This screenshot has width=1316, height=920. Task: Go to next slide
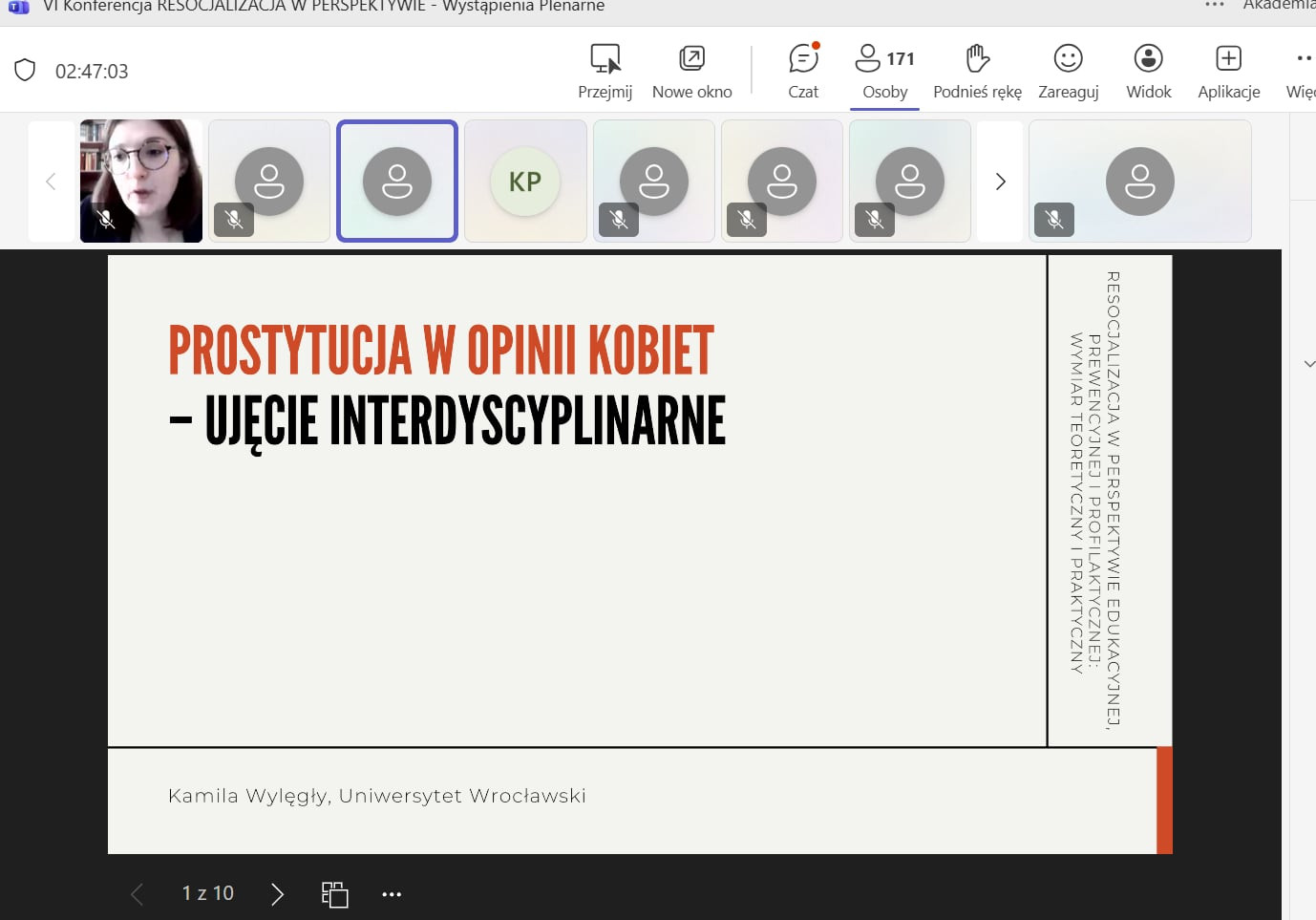(x=277, y=894)
